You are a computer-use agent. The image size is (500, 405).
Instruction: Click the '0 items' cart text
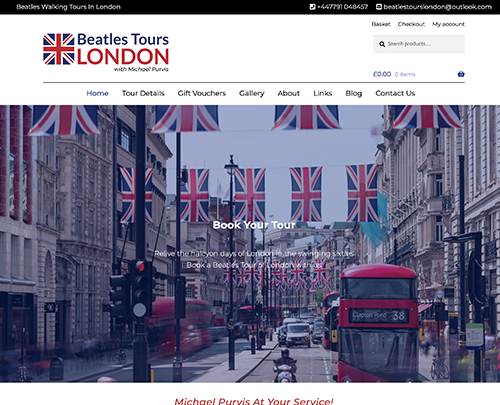[x=405, y=74]
